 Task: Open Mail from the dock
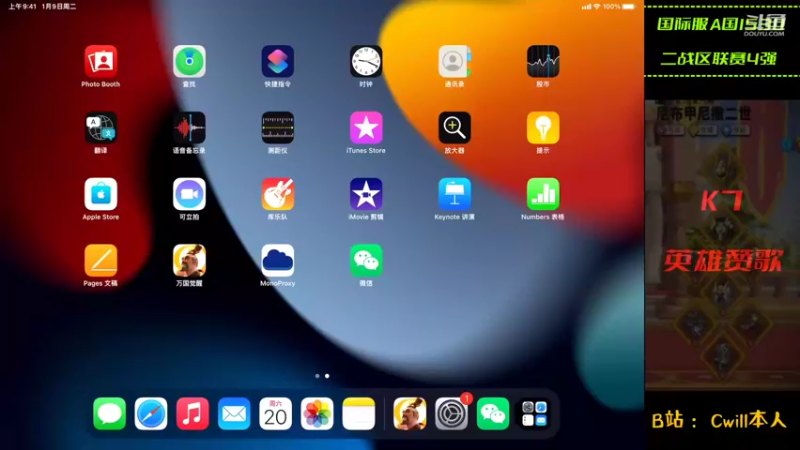coord(234,414)
